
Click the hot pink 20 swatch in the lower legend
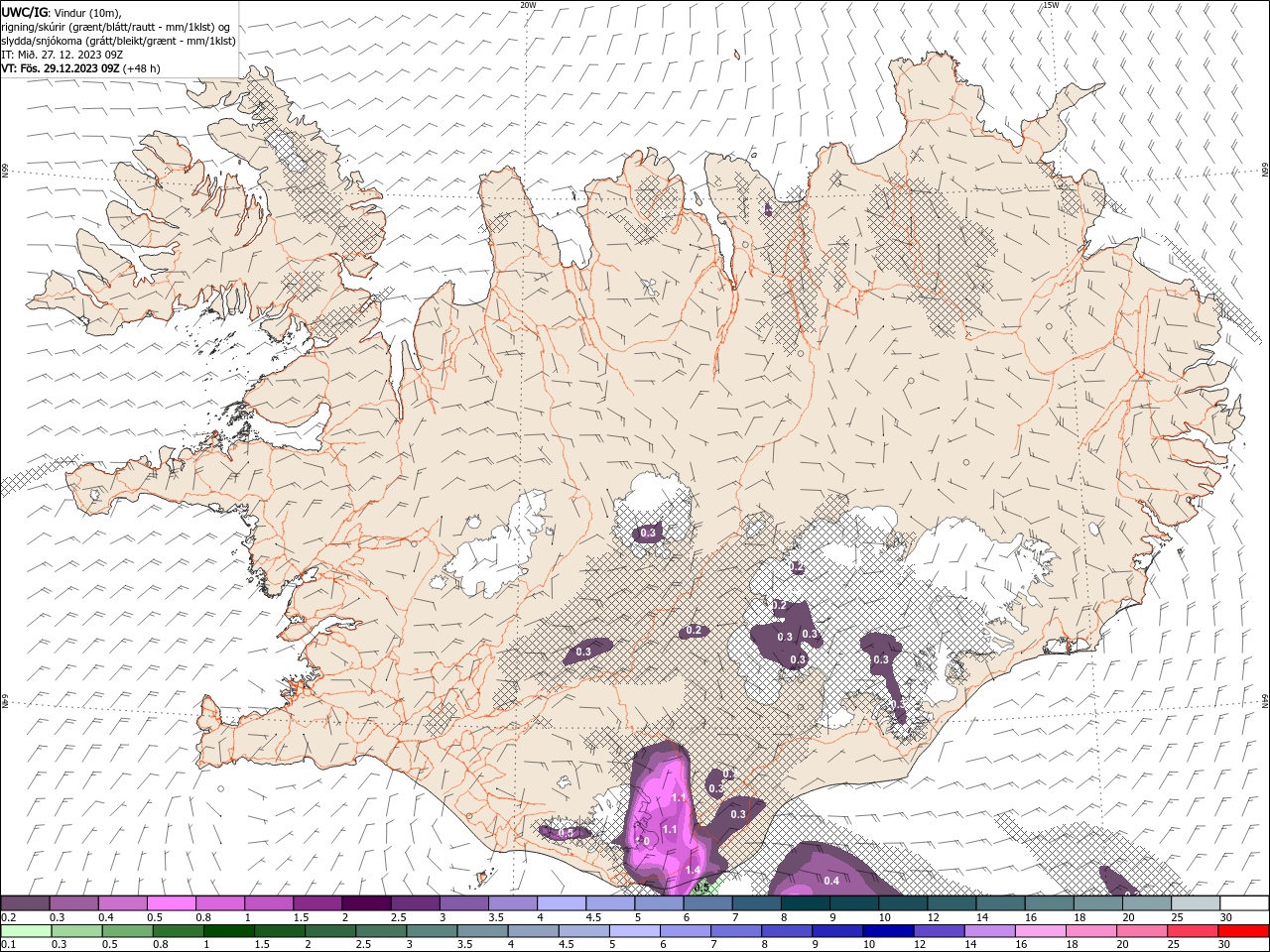click(1142, 931)
